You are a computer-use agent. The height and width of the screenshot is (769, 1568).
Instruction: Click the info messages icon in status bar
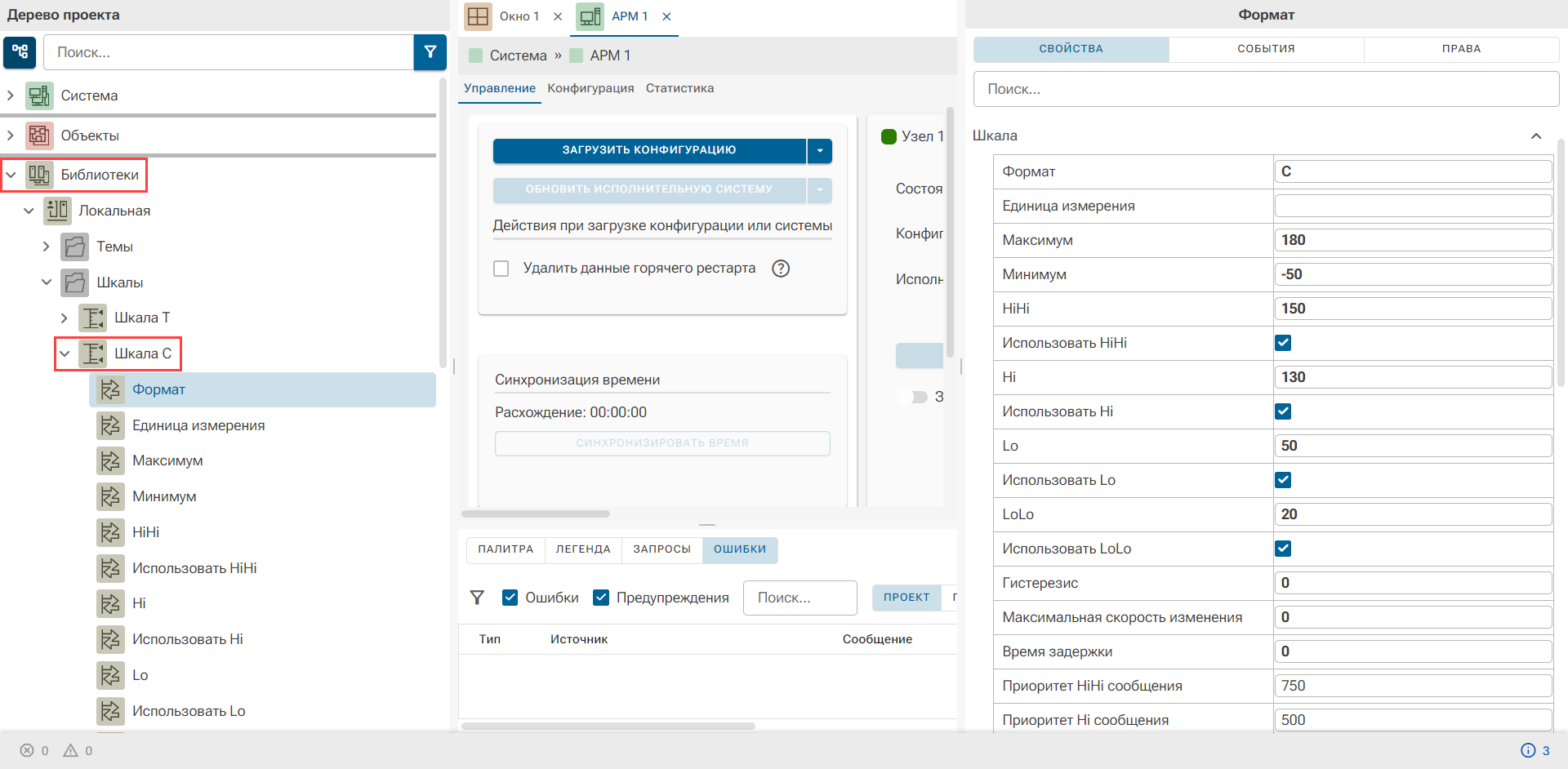pos(1528,750)
